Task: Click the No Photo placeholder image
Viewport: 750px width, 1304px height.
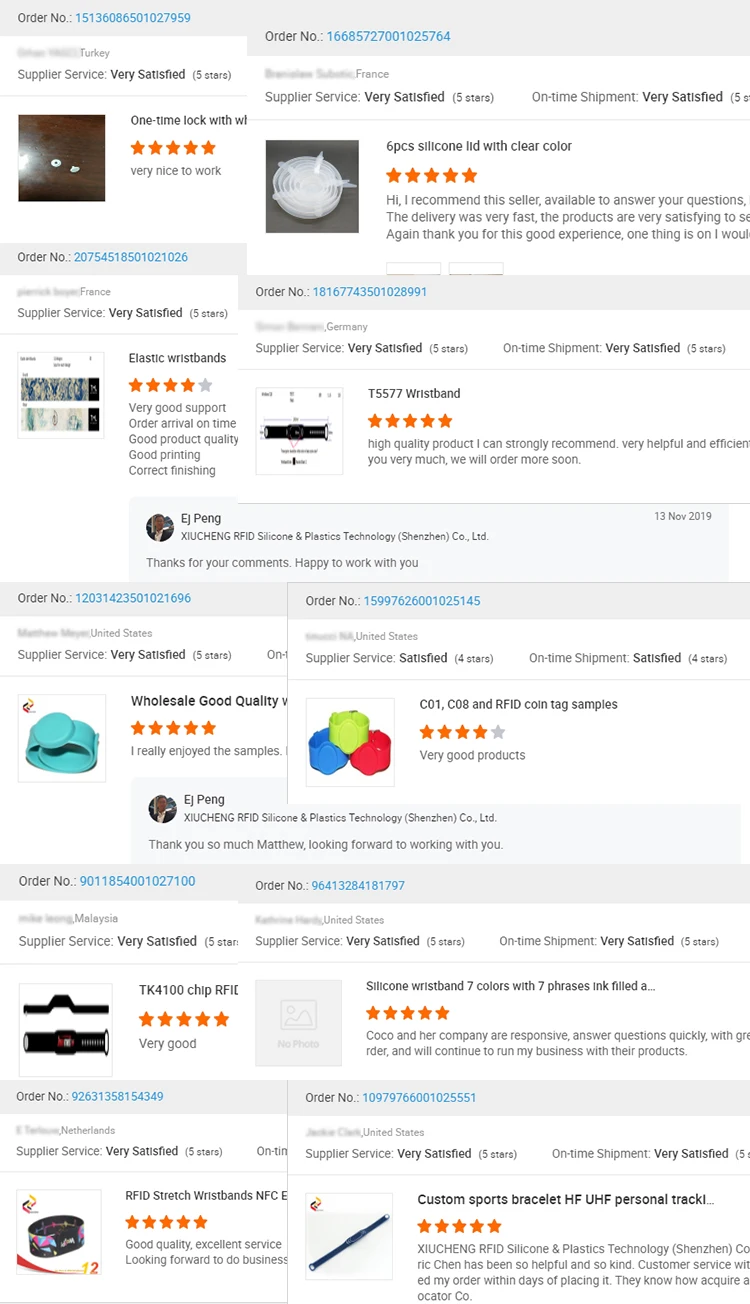Action: pos(298,1022)
